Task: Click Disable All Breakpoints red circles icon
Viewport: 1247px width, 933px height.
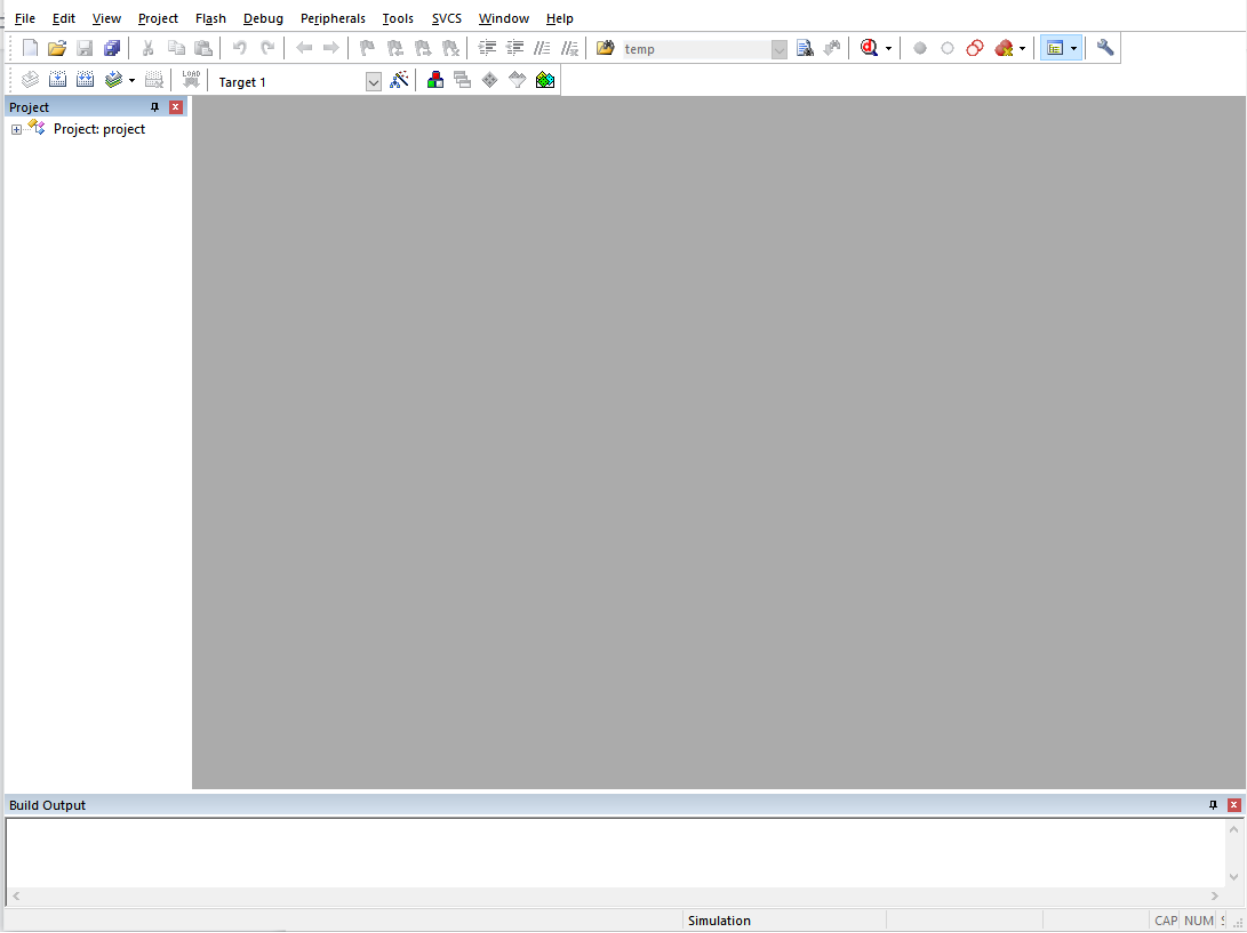Action: point(975,48)
